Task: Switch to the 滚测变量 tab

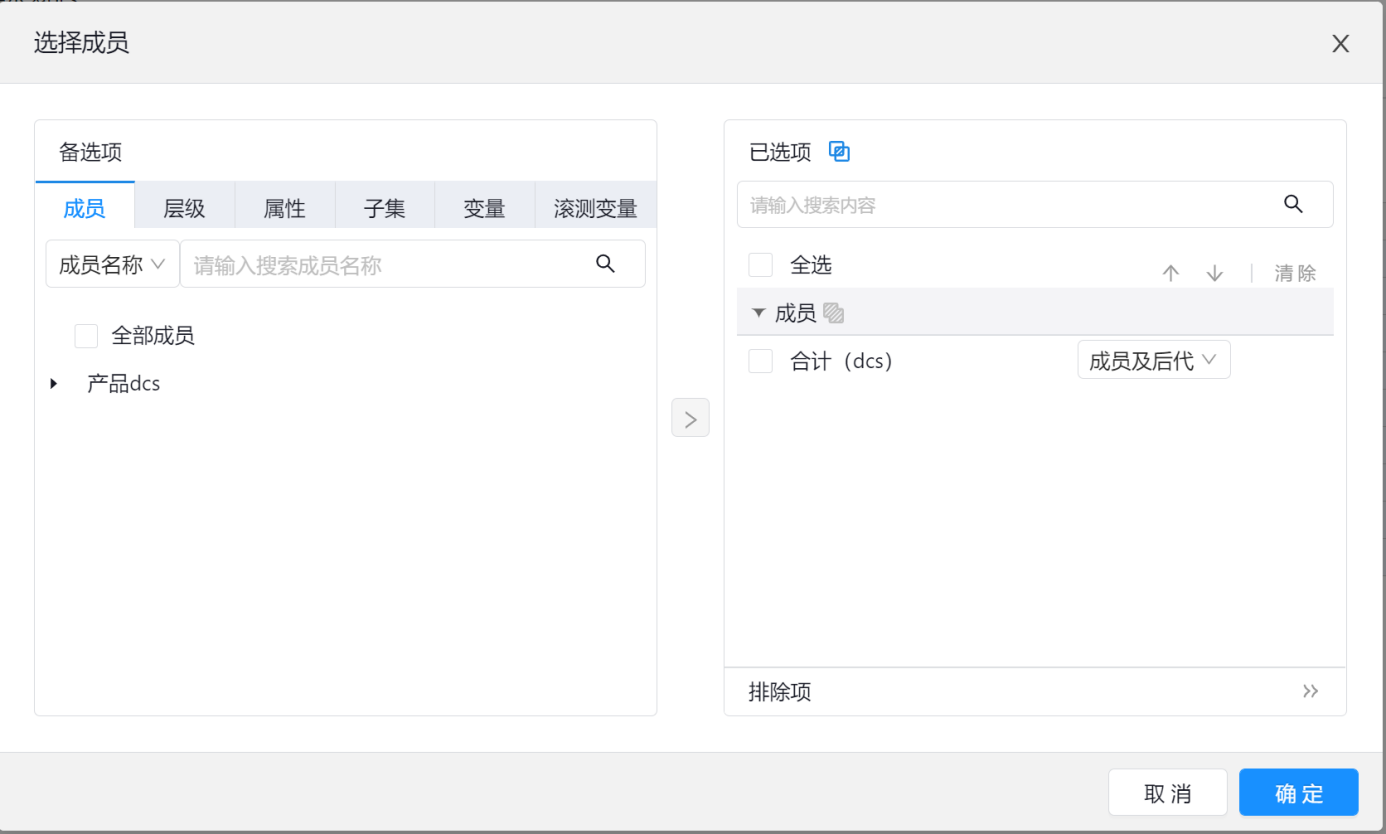Action: [x=595, y=209]
